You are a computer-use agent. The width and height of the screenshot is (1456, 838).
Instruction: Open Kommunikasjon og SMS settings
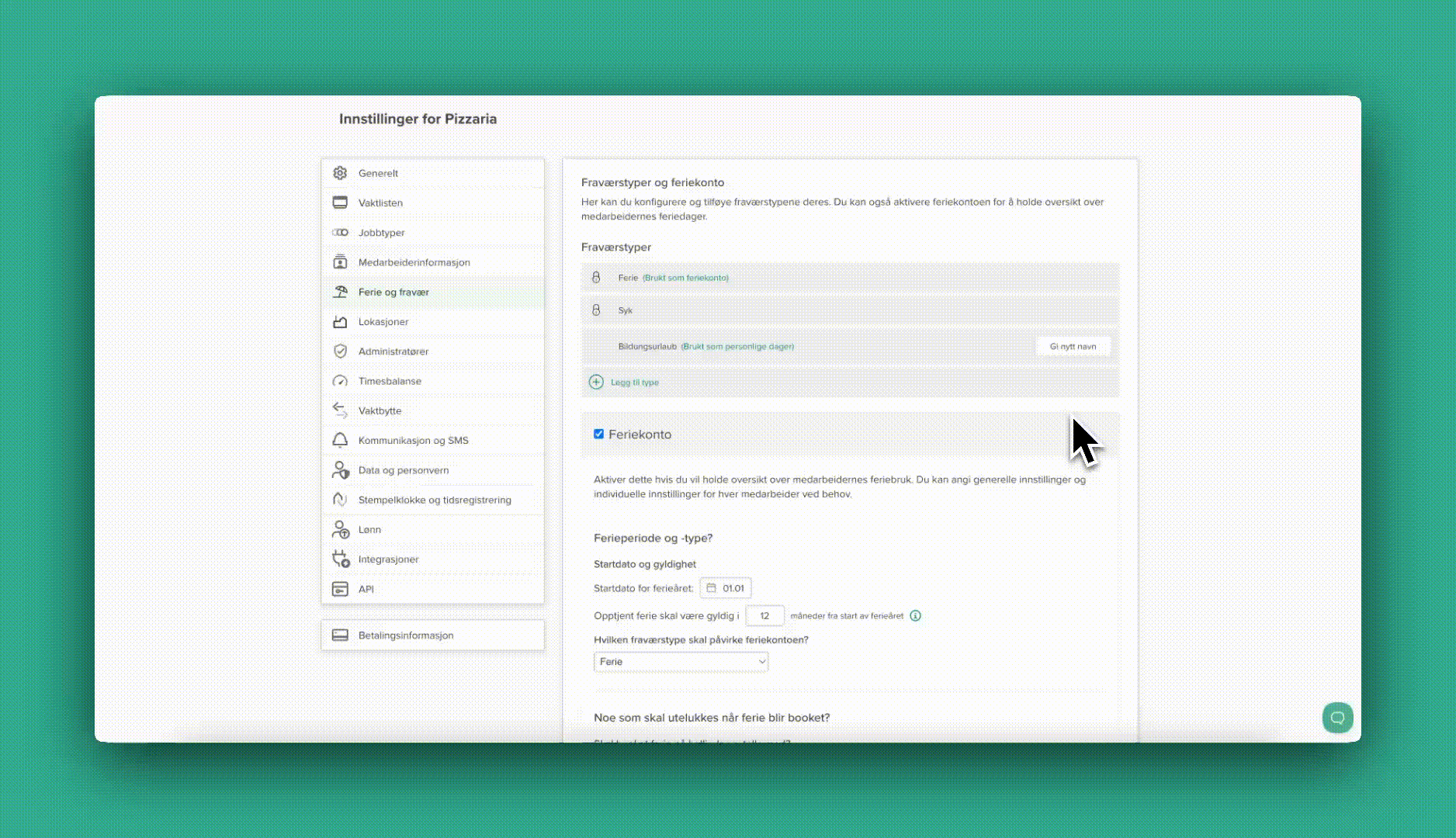coord(433,440)
